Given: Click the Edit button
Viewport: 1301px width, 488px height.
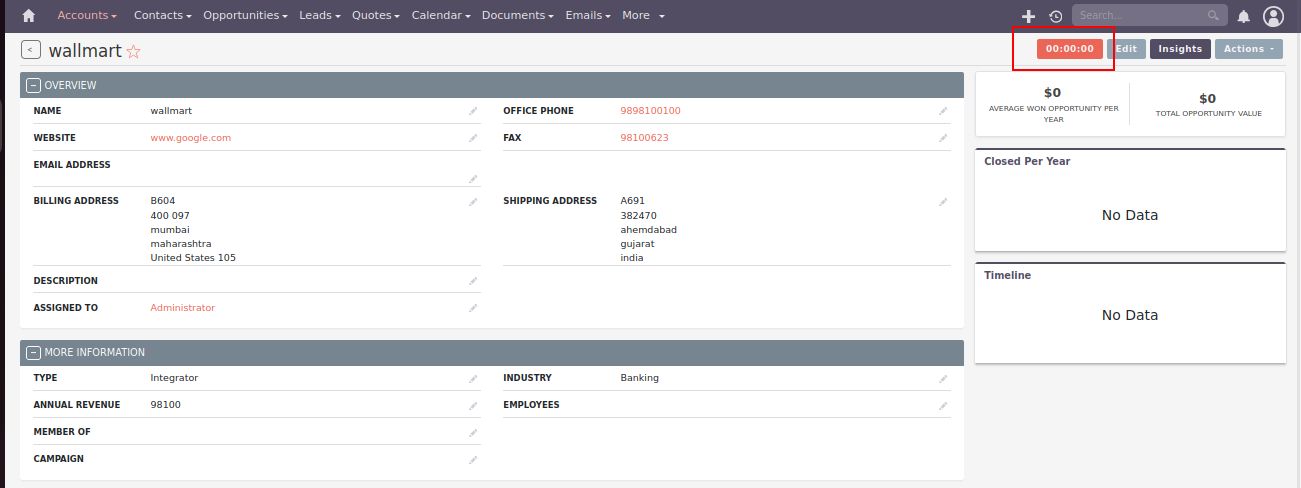Looking at the screenshot, I should 1126,49.
